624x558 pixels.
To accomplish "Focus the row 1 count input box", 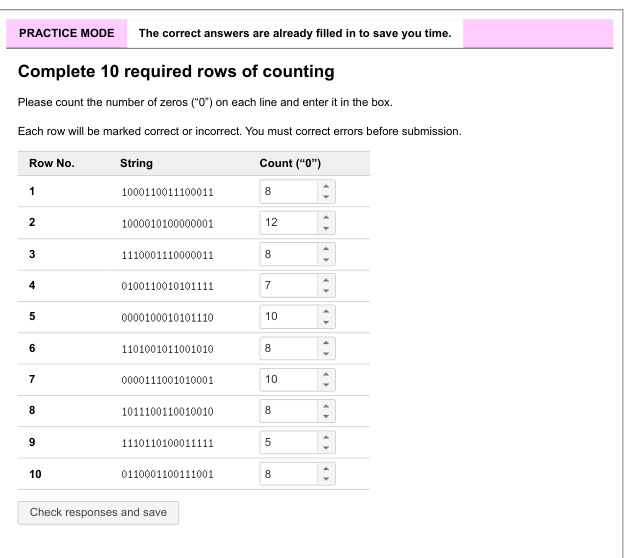I will coord(286,190).
